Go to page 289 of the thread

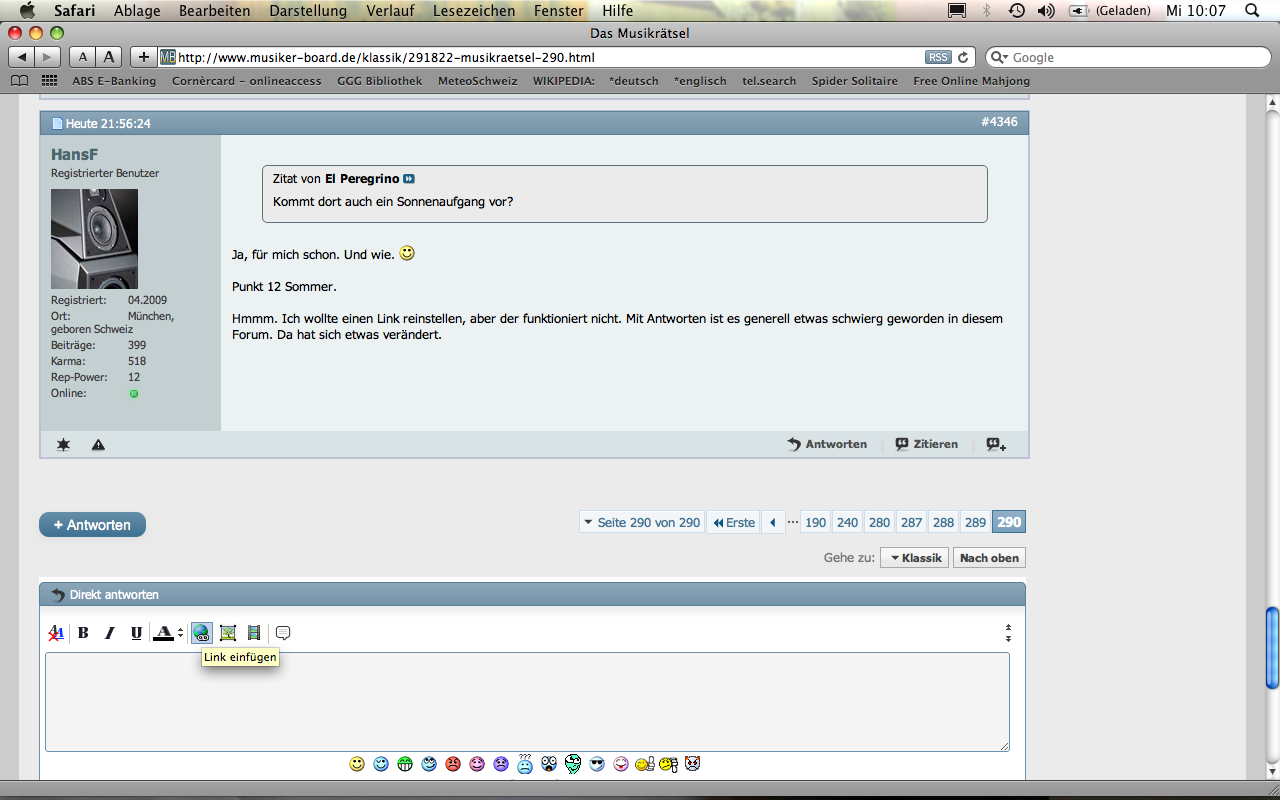click(975, 522)
